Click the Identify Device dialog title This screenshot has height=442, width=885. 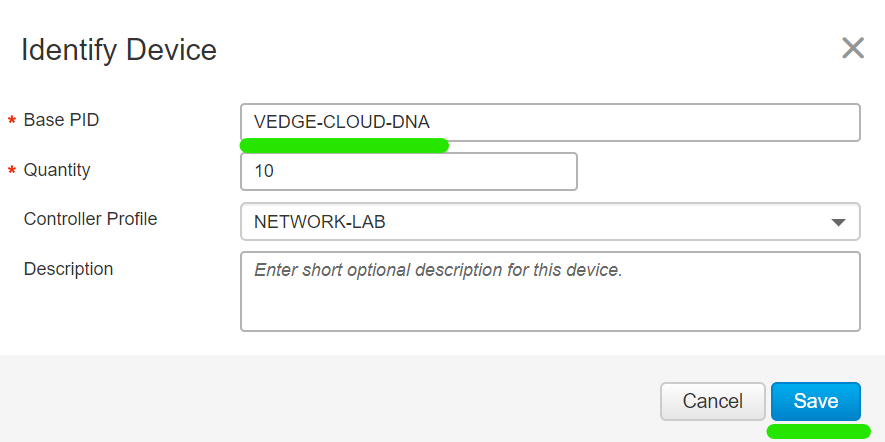(x=119, y=50)
